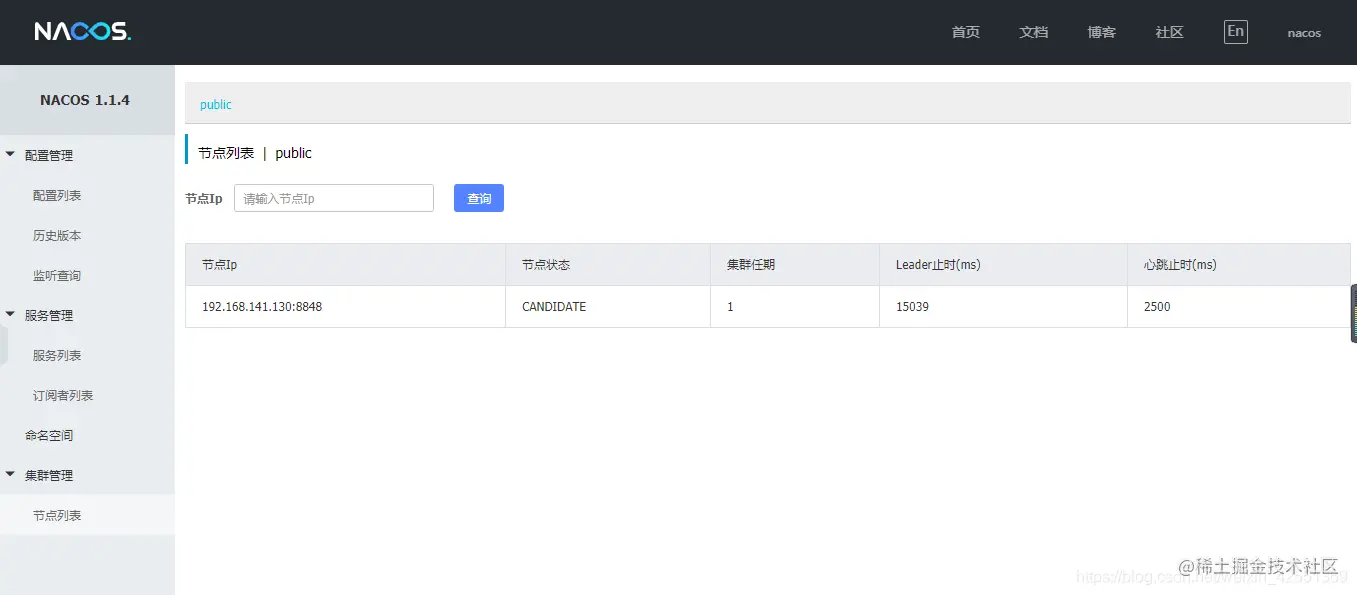Select 节点列表 in the sidebar

click(x=87, y=515)
